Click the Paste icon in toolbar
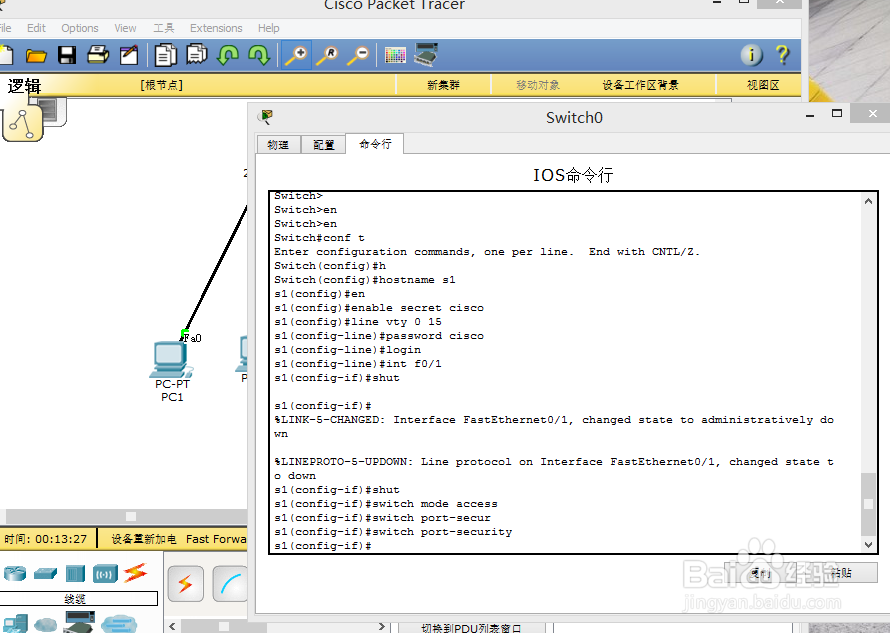The image size is (890, 633). (x=197, y=55)
